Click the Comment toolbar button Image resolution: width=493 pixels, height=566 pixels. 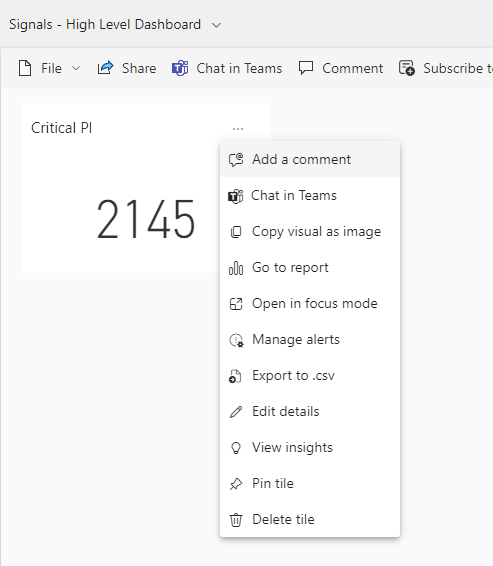pos(341,68)
